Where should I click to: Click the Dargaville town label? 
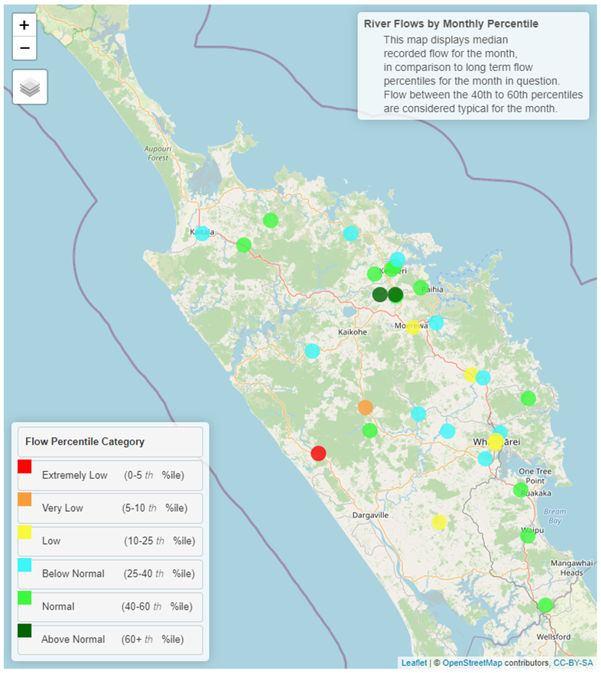coord(370,515)
